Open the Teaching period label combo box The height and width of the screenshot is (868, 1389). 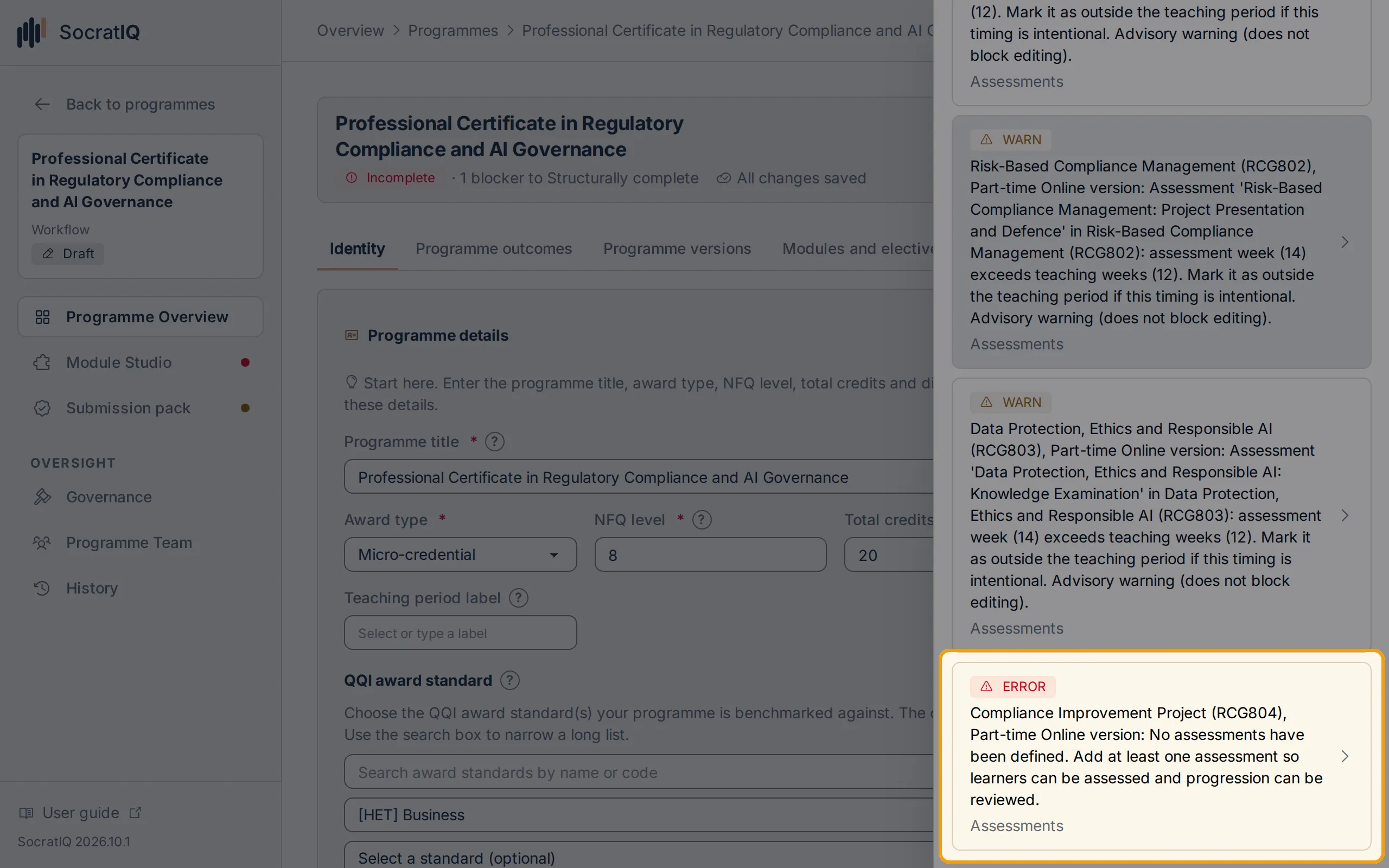460,633
